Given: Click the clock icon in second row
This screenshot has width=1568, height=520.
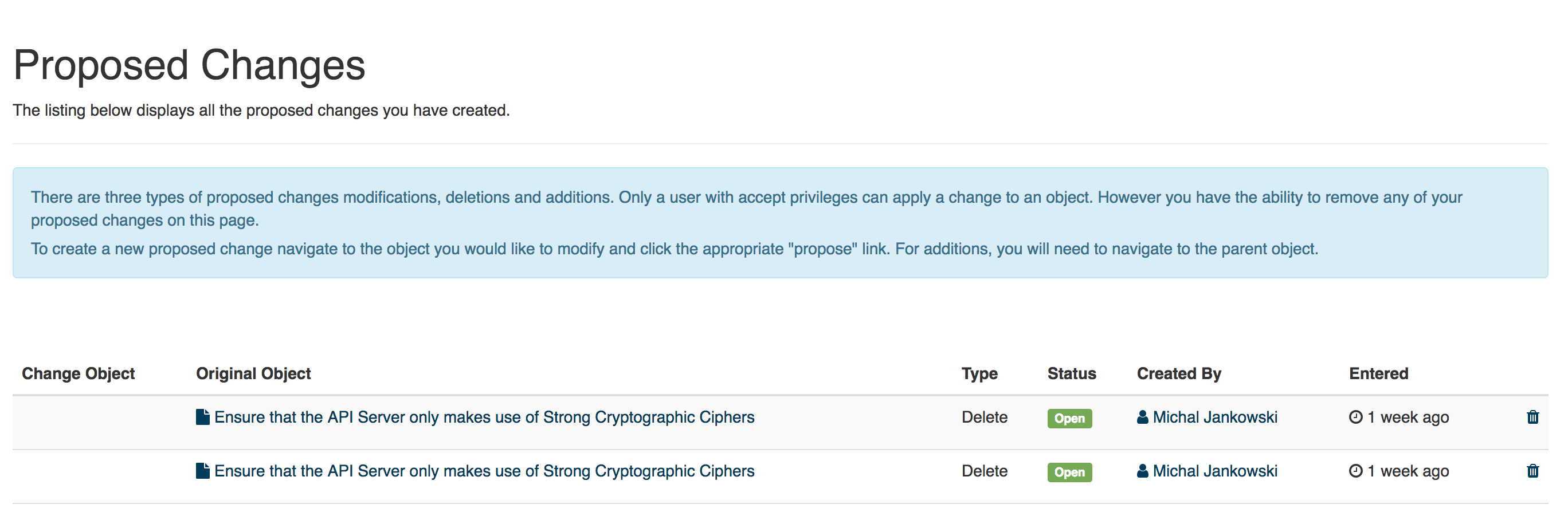Looking at the screenshot, I should [1355, 471].
